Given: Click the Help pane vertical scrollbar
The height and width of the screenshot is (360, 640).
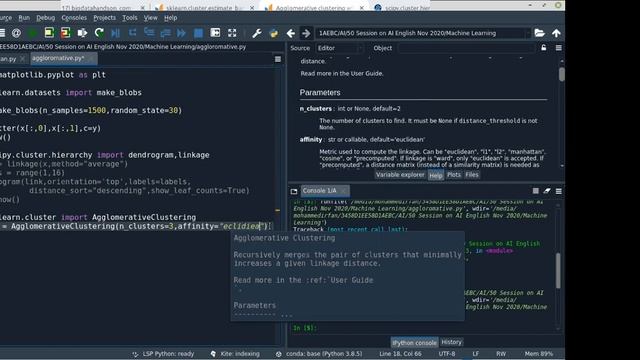Looking at the screenshot, I should click(562, 75).
